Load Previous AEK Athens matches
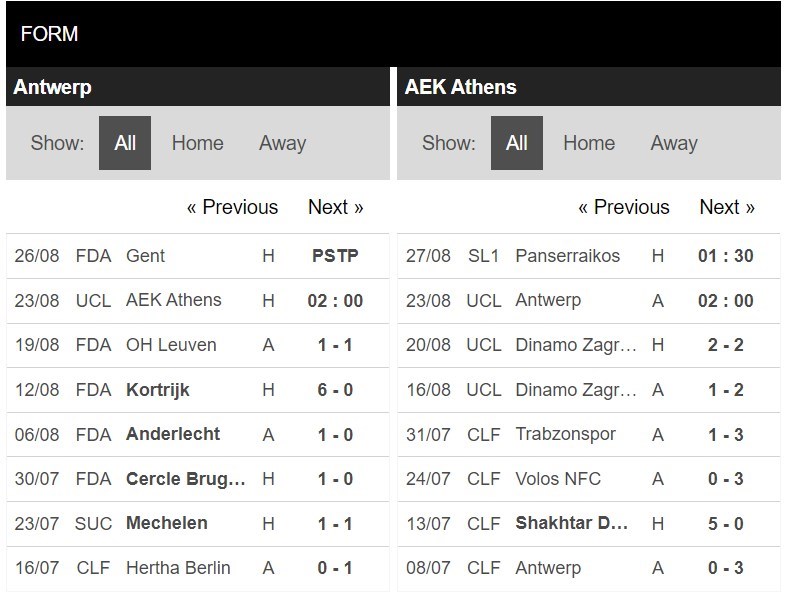This screenshot has height=603, width=791. coord(624,207)
